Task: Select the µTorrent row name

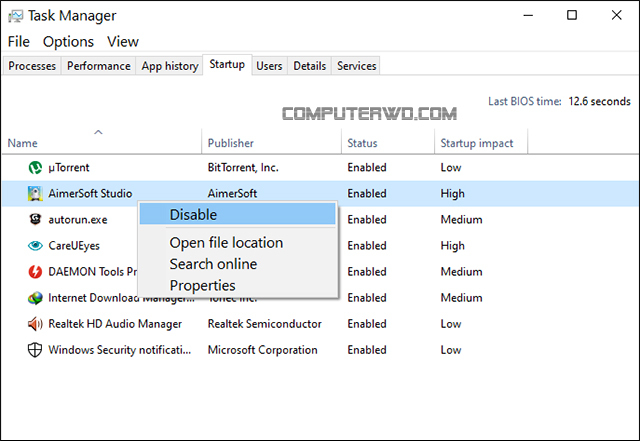Action: (x=69, y=167)
